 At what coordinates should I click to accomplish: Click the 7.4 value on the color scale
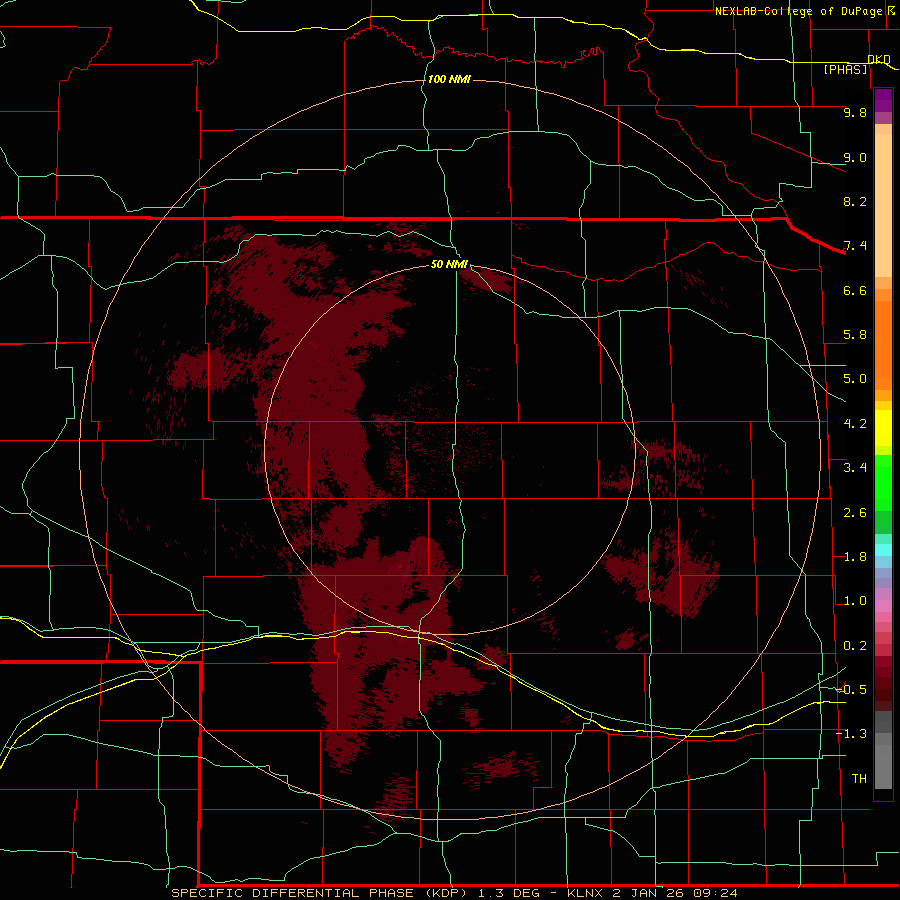click(855, 246)
